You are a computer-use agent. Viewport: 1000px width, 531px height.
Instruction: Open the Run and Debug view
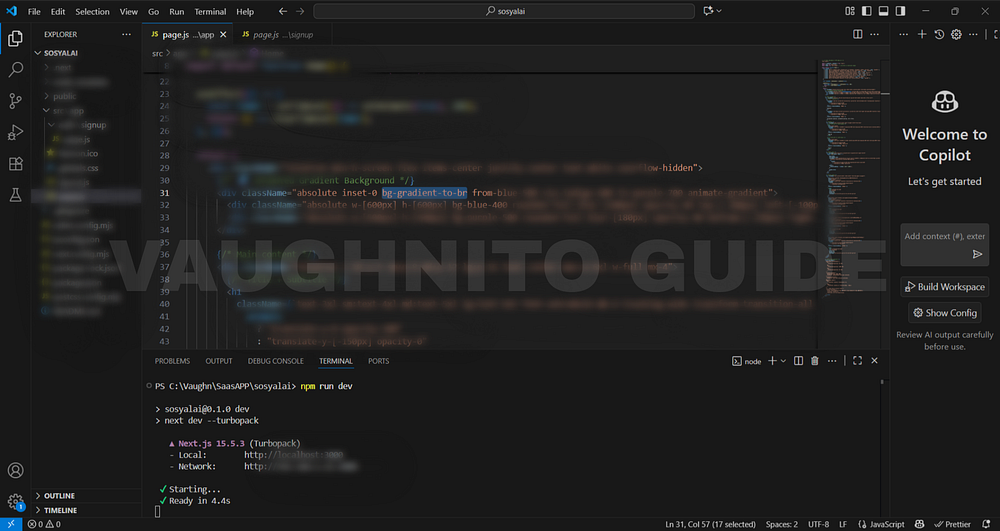[15, 132]
